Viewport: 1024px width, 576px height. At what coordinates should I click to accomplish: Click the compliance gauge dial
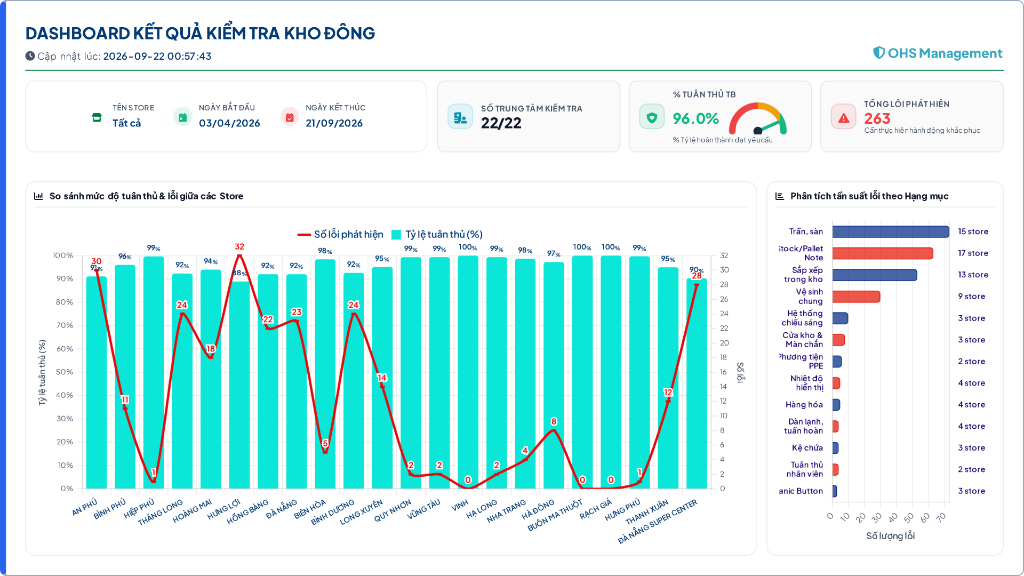(x=758, y=119)
